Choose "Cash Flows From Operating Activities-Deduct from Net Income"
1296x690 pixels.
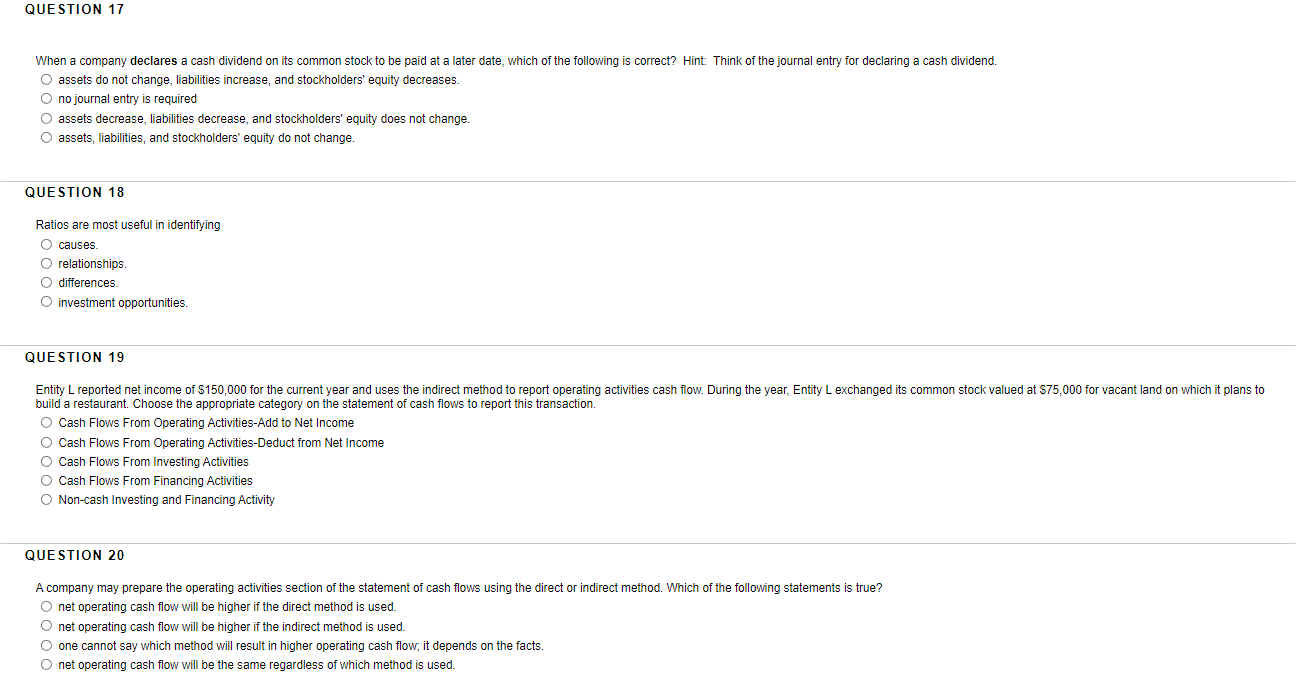tap(46, 442)
